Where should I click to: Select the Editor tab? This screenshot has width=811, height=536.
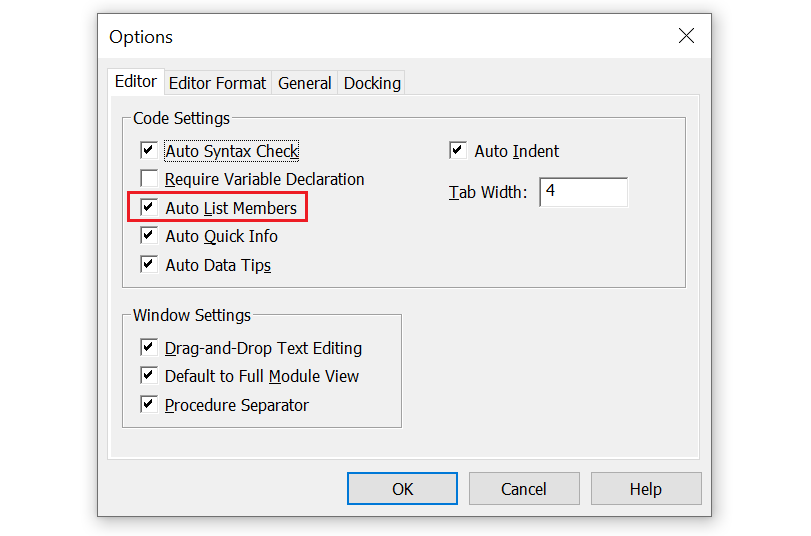click(x=136, y=81)
